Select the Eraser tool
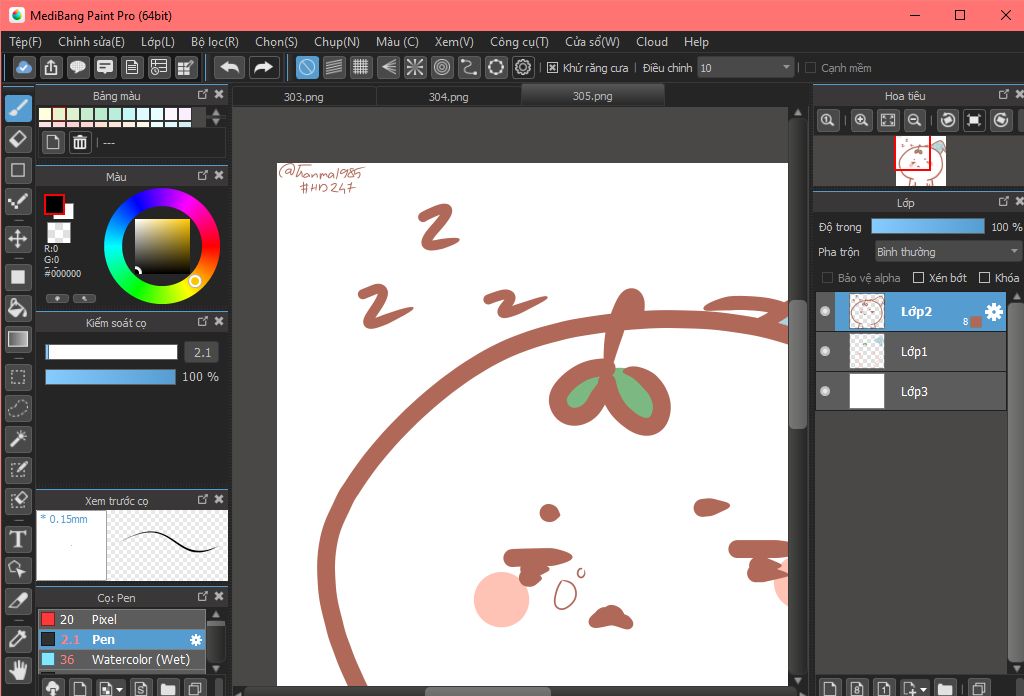Screen dimensions: 1024x696 click(x=18, y=139)
